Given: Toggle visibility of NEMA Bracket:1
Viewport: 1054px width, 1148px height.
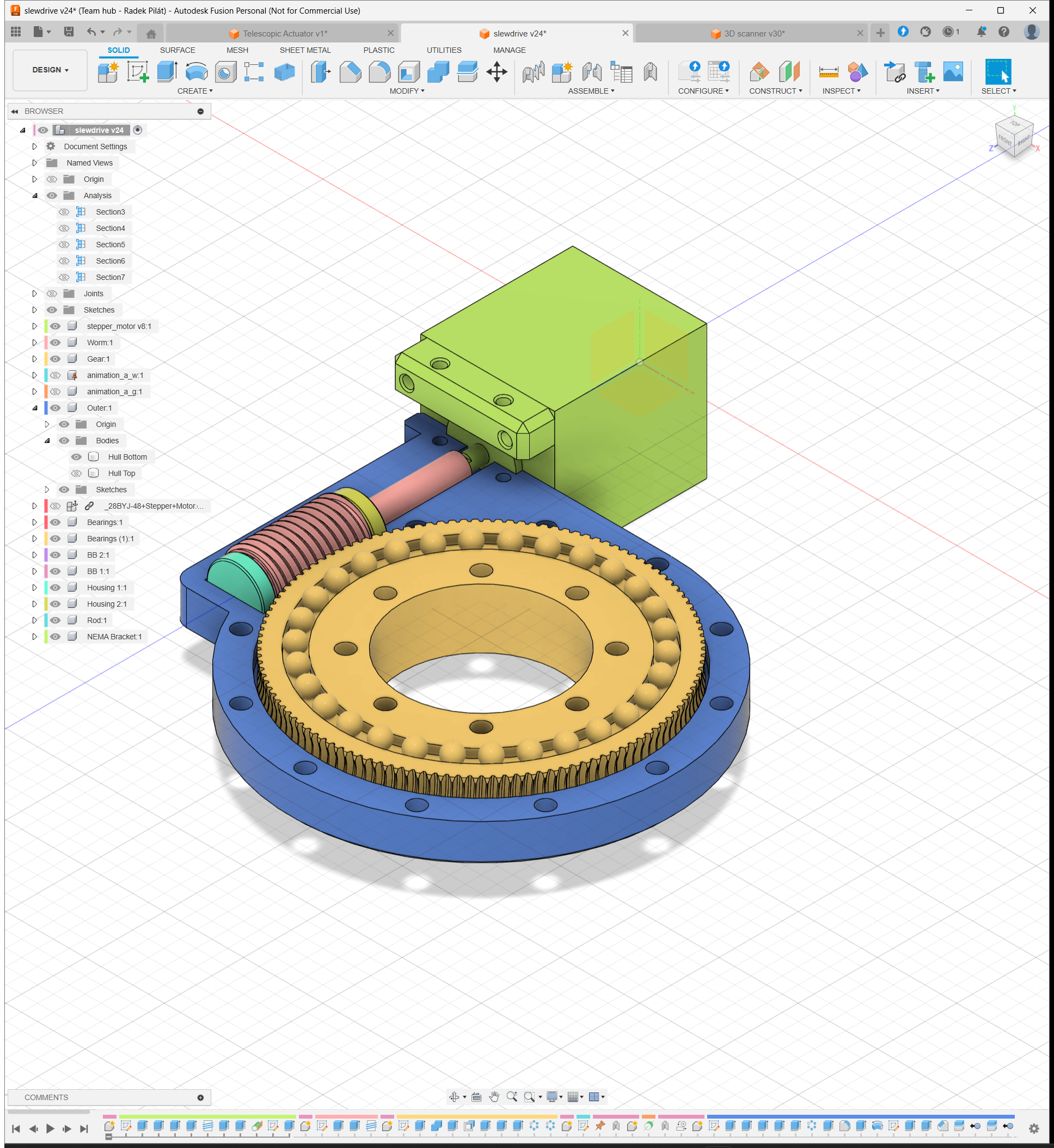Looking at the screenshot, I should click(56, 636).
